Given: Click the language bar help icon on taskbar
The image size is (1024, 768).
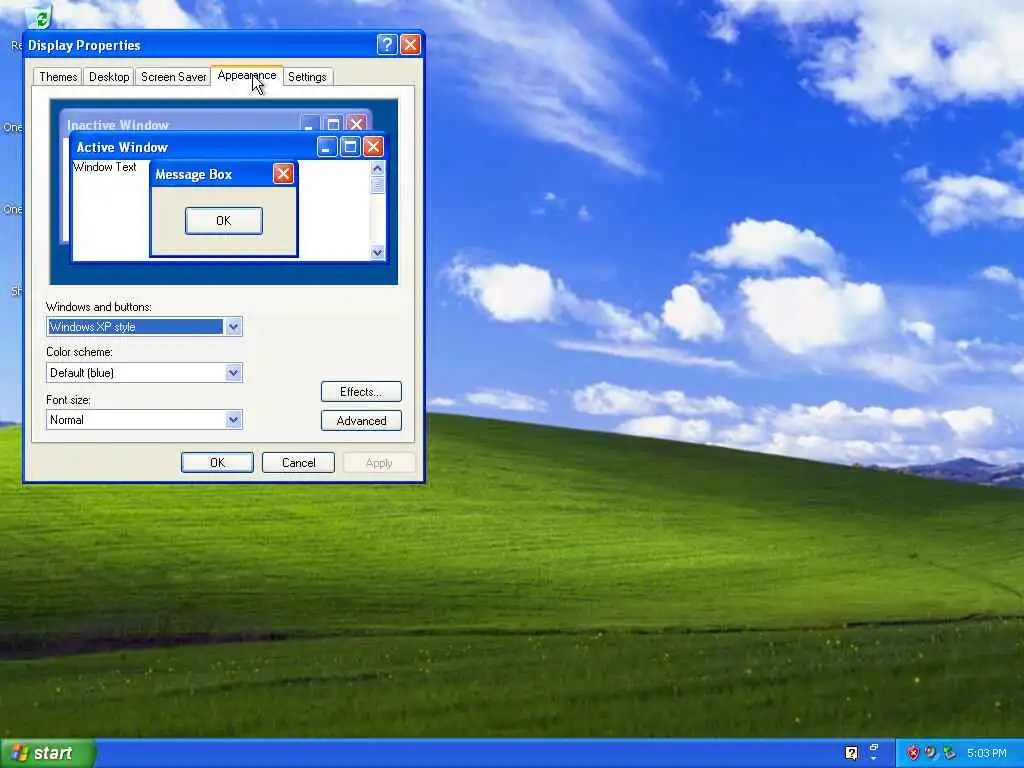Looking at the screenshot, I should (x=851, y=753).
